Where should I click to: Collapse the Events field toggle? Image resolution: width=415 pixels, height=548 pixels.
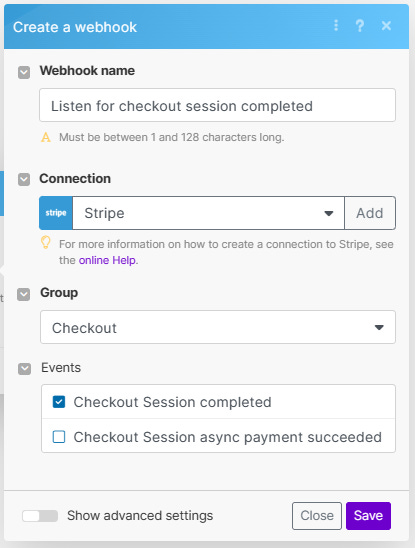(x=24, y=369)
